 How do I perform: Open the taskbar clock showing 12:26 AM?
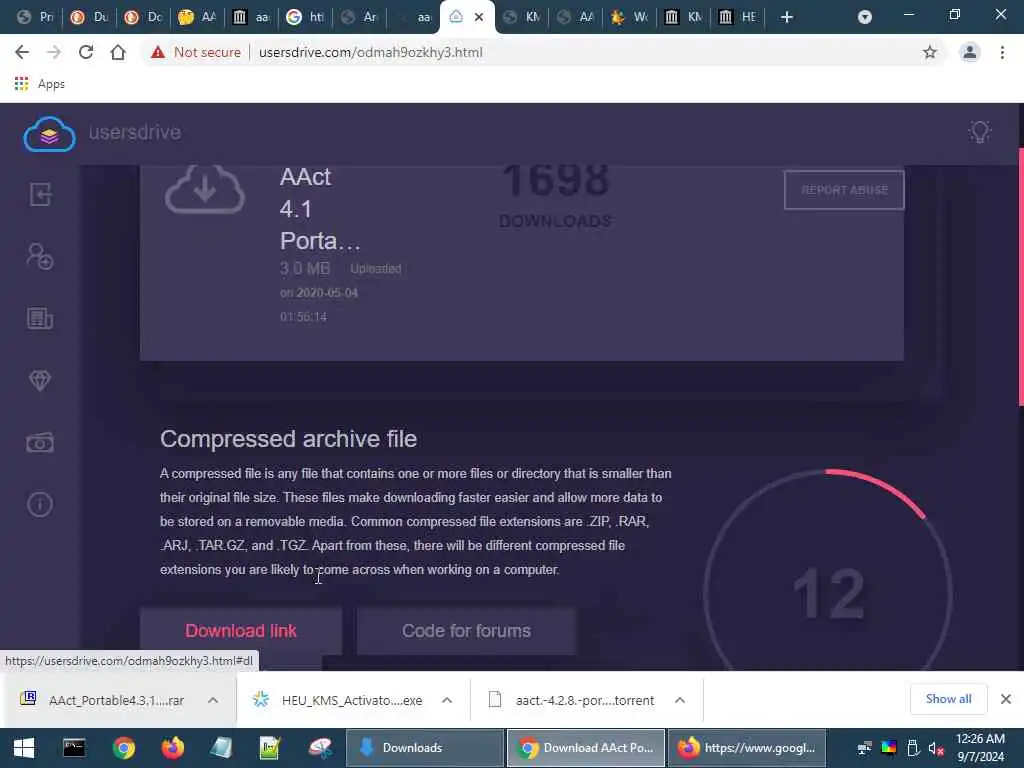coord(980,748)
